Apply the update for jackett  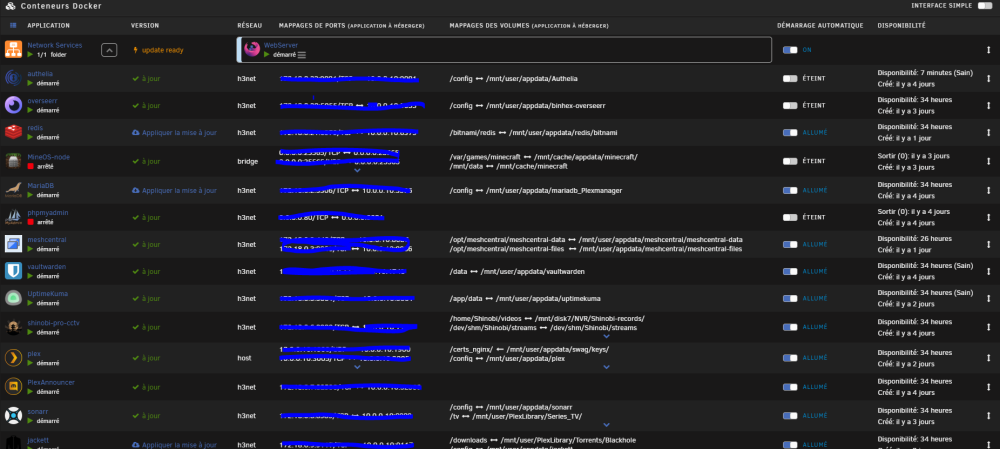pyautogui.click(x=174, y=444)
